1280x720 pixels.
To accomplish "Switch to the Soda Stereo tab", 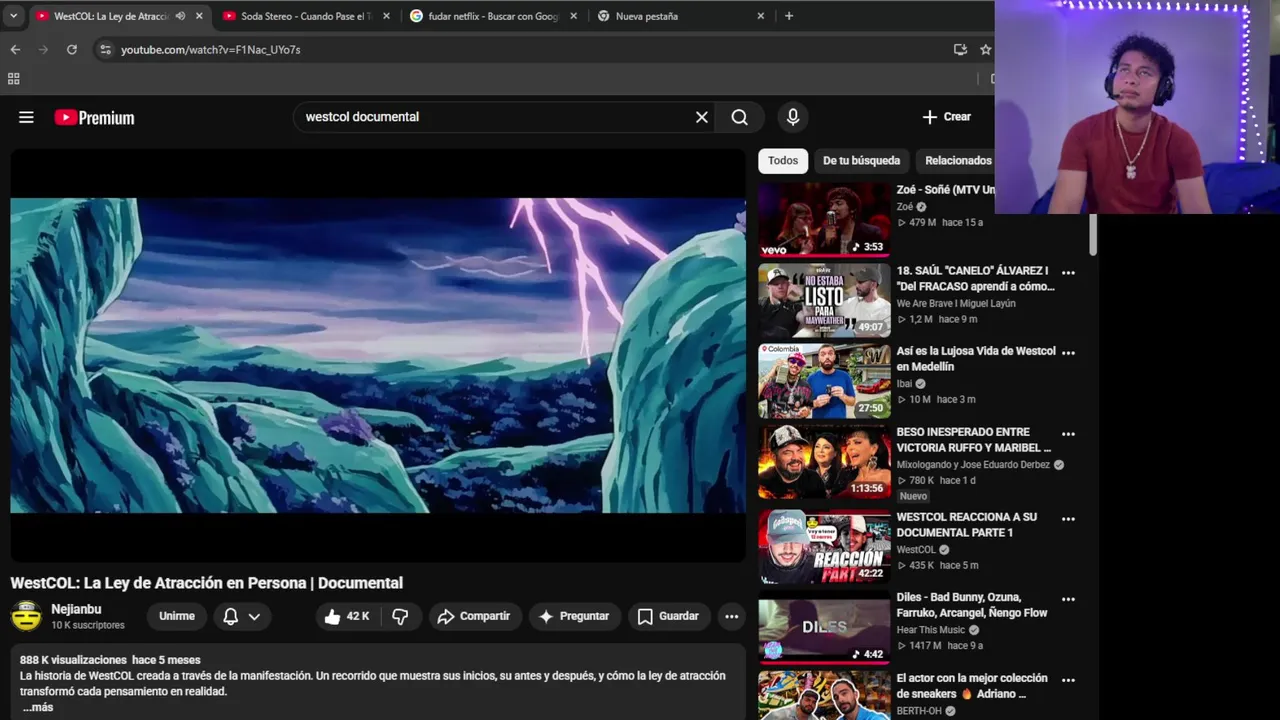I will 298,16.
